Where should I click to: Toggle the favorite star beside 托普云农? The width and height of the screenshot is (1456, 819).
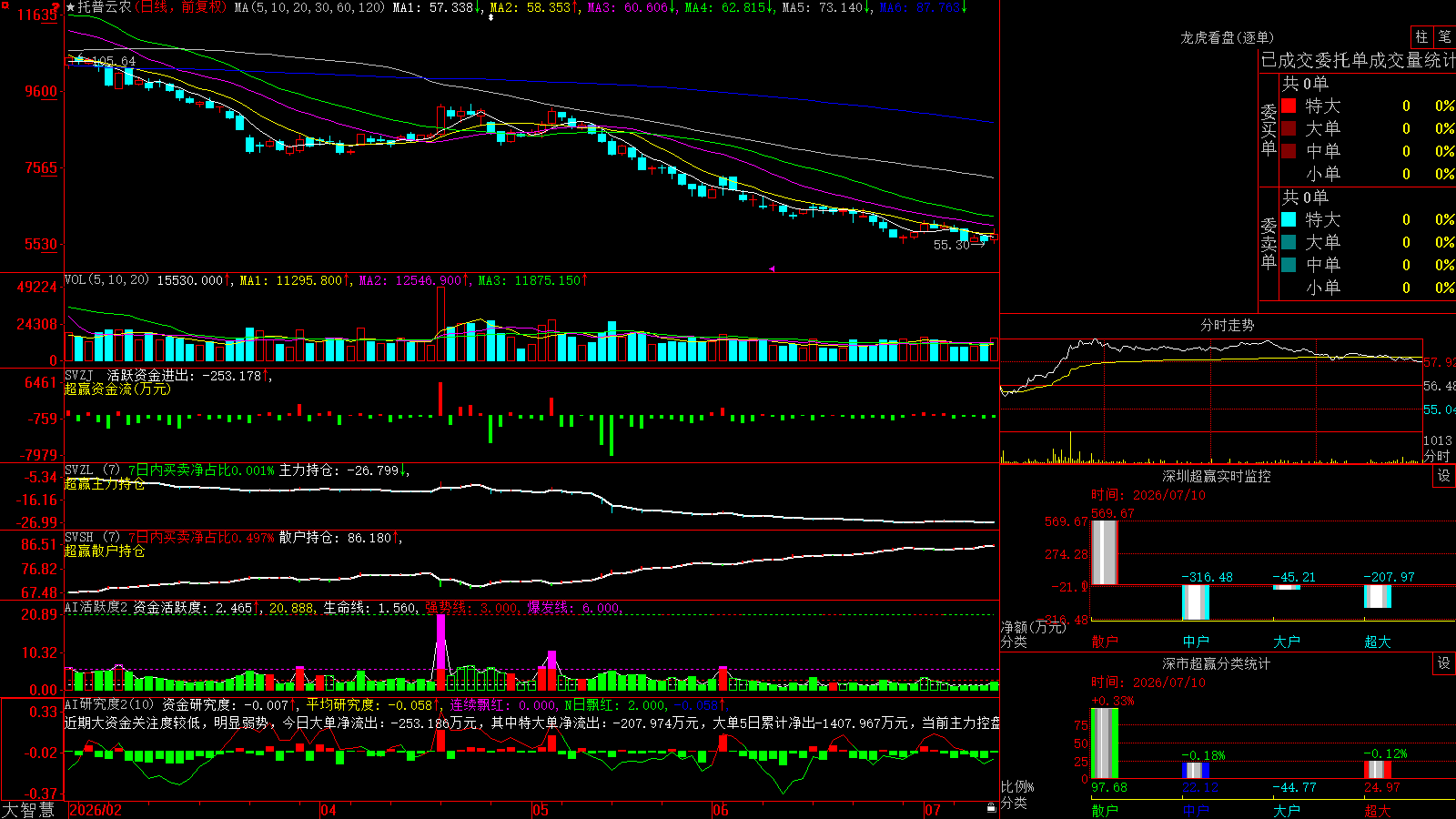[71, 7]
